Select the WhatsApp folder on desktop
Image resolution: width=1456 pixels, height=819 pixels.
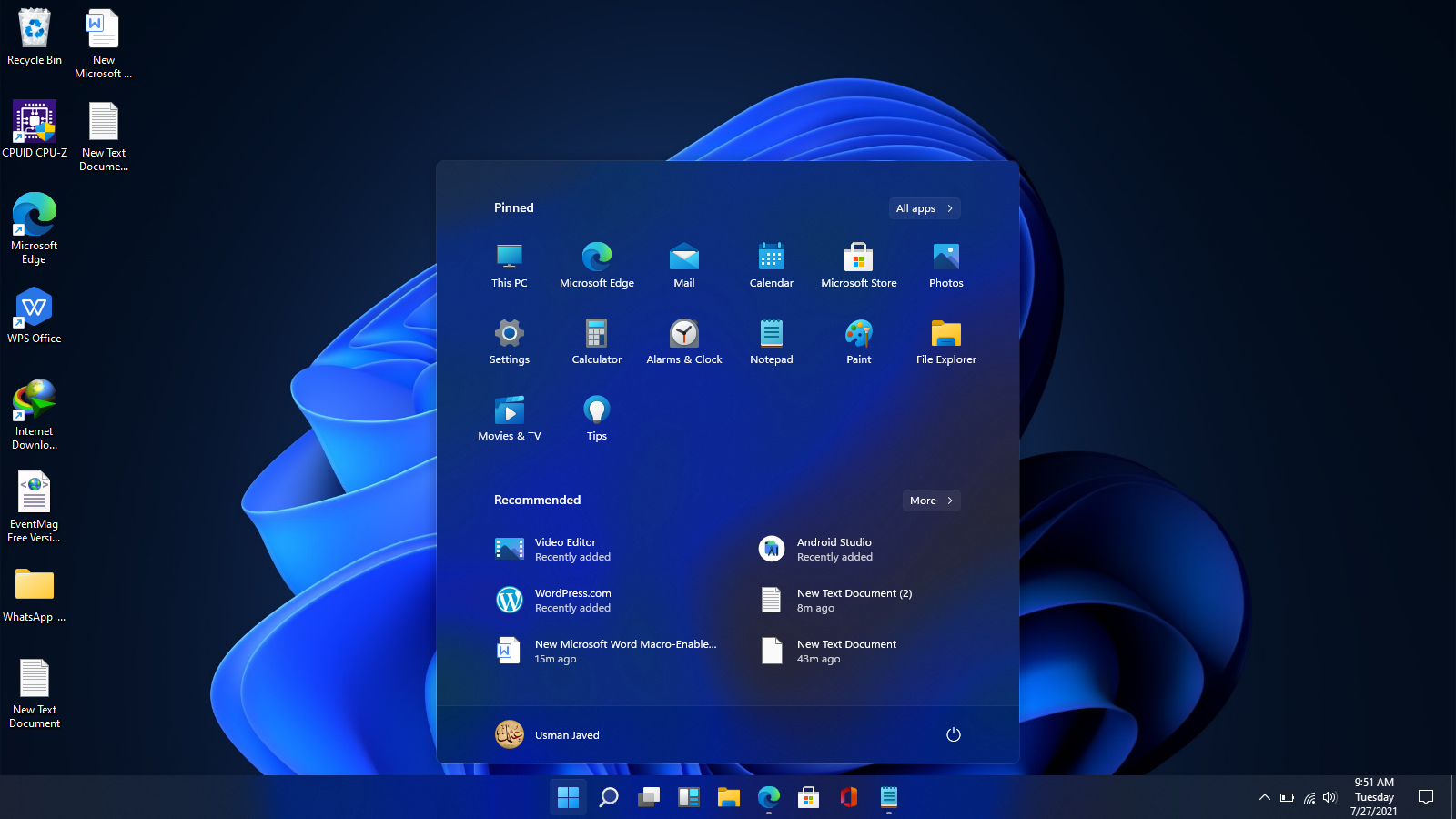click(x=35, y=594)
